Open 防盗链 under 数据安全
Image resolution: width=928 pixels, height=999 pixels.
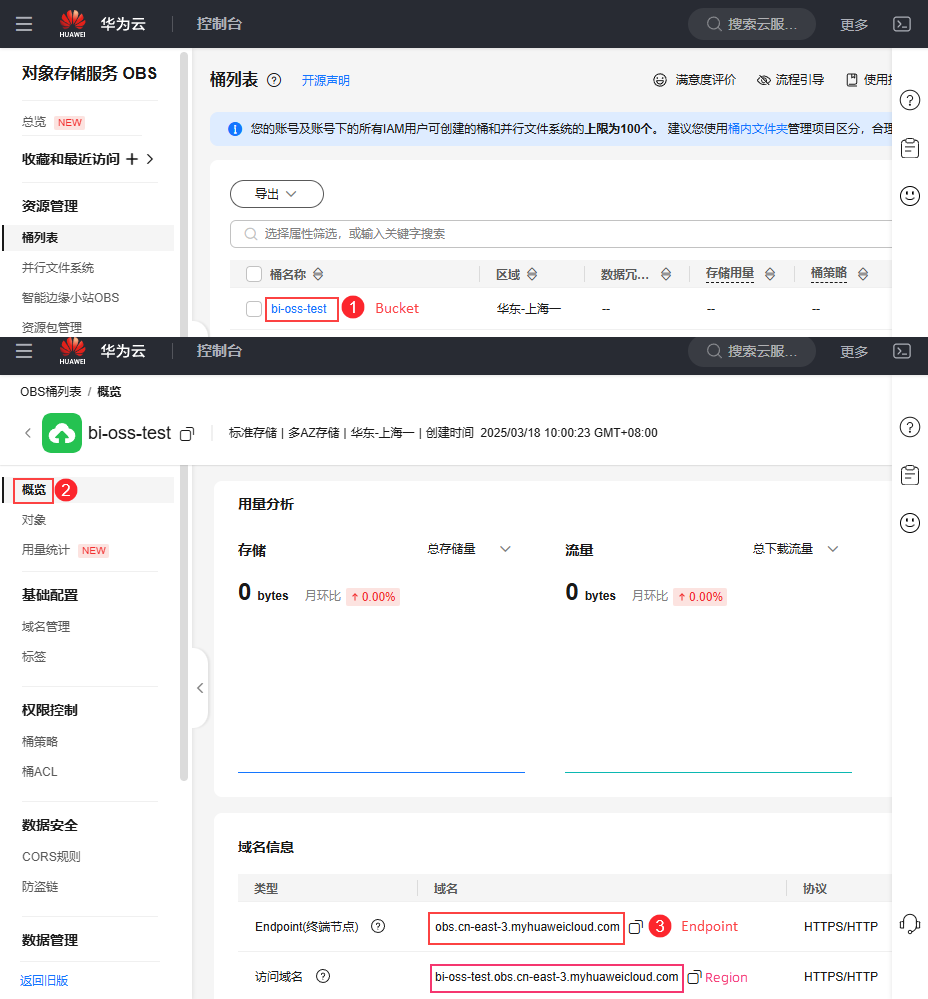click(39, 886)
